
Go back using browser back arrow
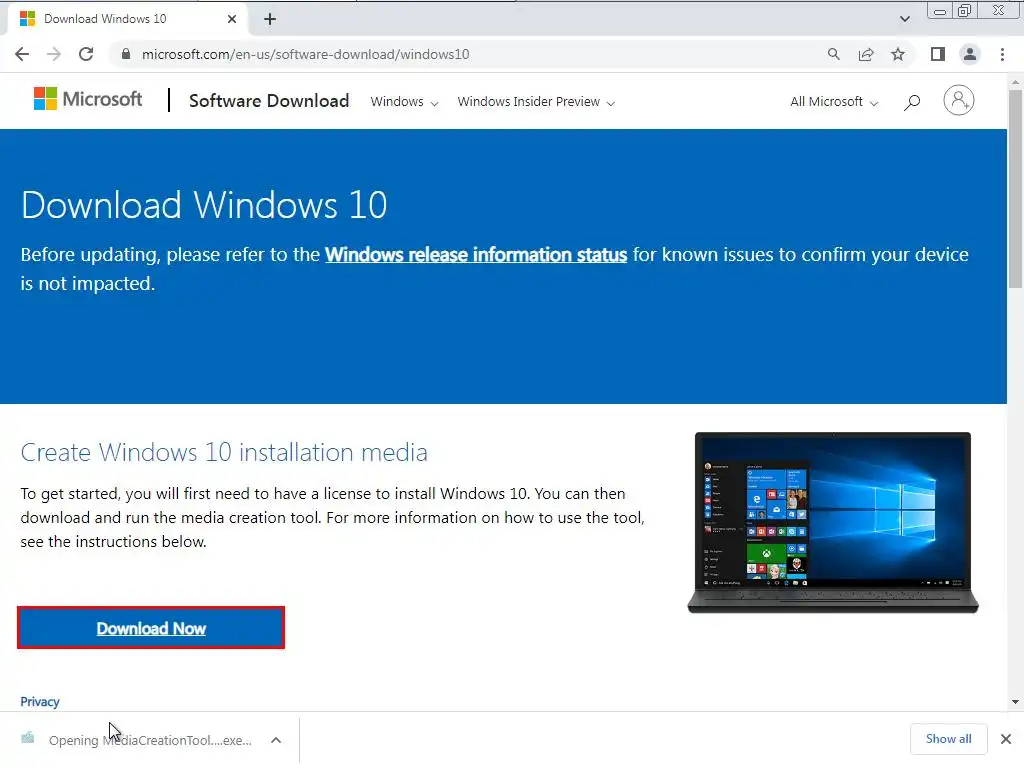coord(22,54)
